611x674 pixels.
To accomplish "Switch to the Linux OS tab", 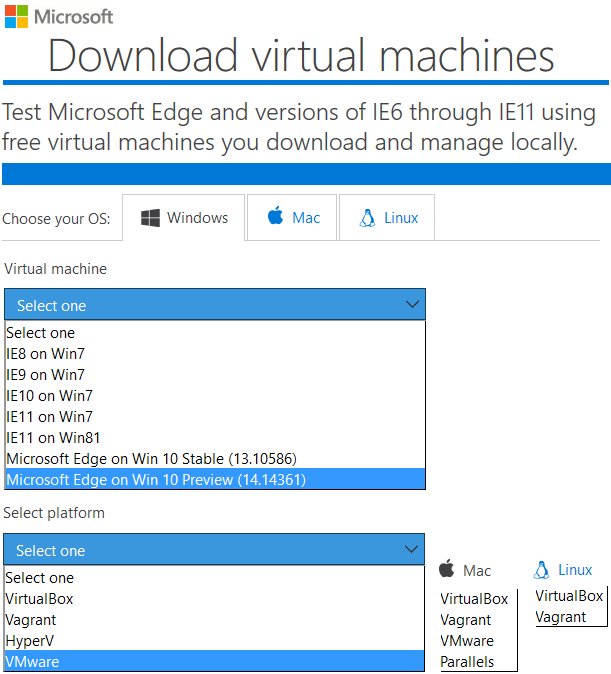I will click(387, 218).
